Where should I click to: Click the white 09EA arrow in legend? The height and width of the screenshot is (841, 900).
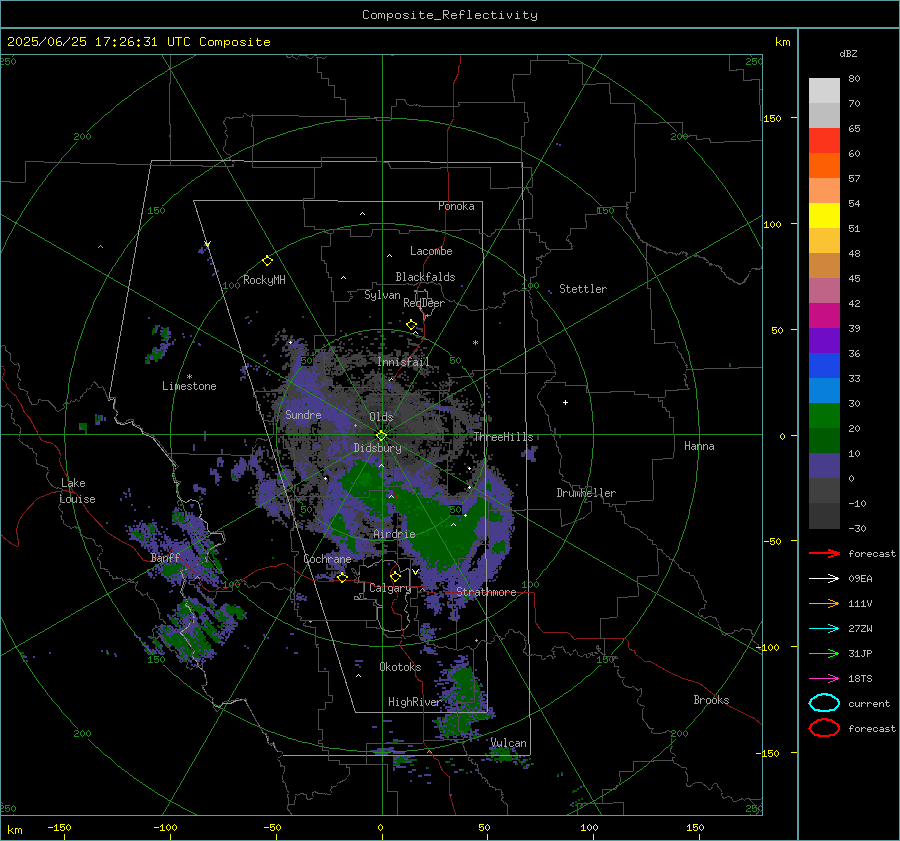pos(824,579)
